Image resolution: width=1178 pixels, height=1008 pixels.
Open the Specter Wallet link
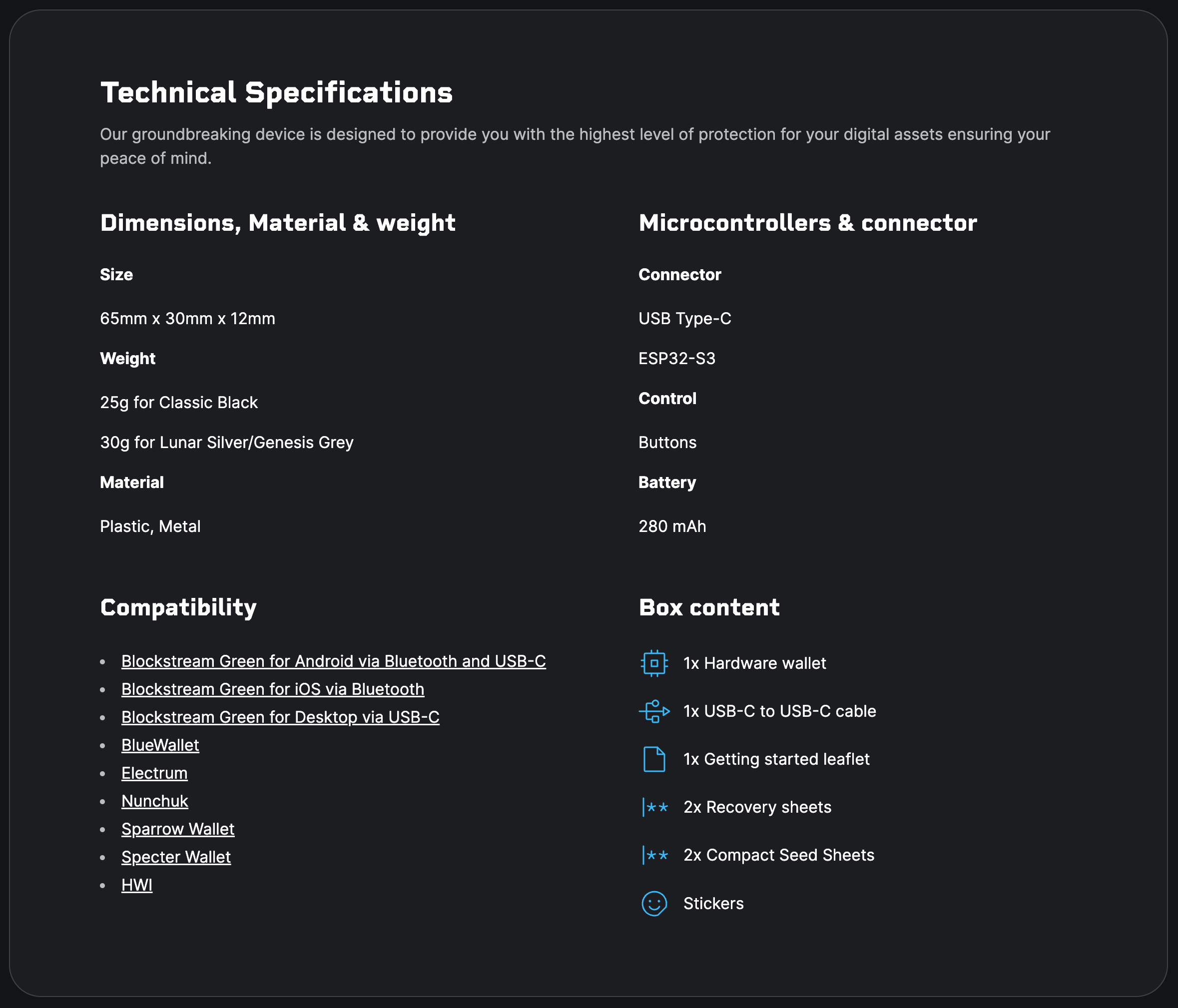pyautogui.click(x=176, y=857)
